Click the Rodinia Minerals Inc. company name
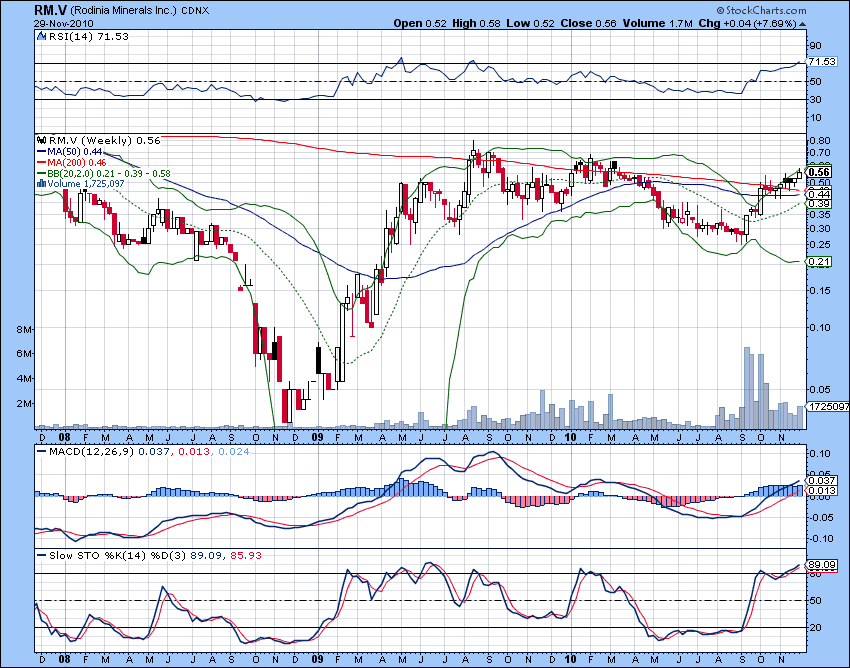The image size is (850, 668). click(x=124, y=10)
